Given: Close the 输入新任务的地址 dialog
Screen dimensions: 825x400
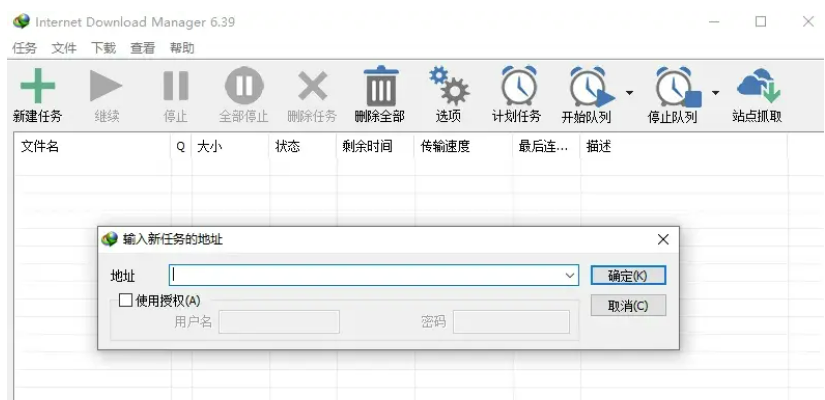Looking at the screenshot, I should click(x=662, y=240).
